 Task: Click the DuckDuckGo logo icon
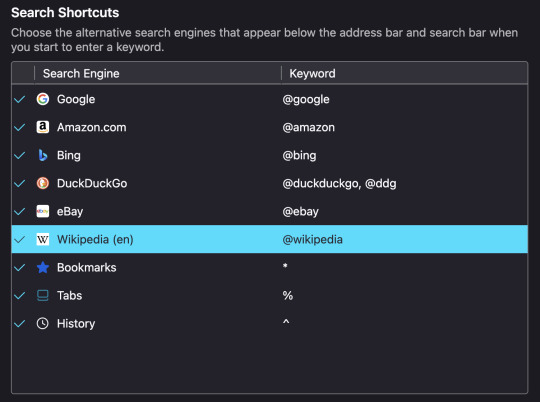tap(43, 183)
